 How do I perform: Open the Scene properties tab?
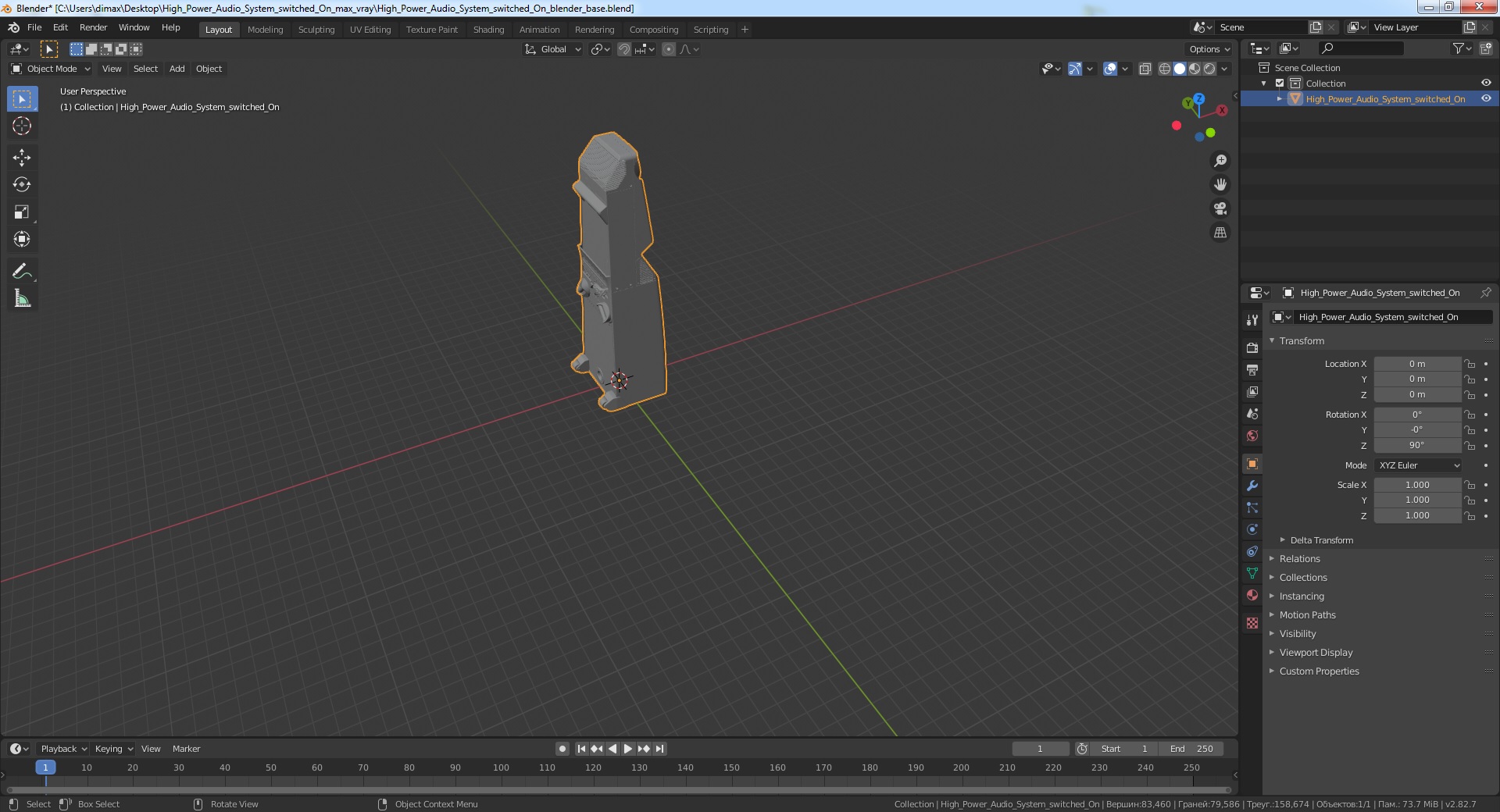1252,413
